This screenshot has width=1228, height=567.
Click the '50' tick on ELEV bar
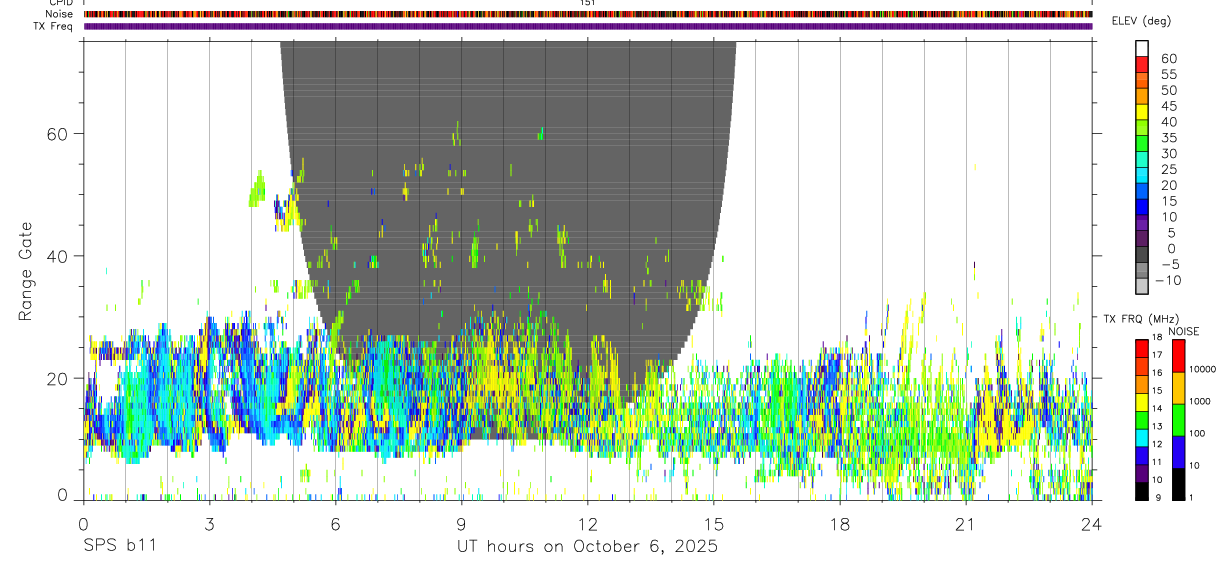point(1168,90)
